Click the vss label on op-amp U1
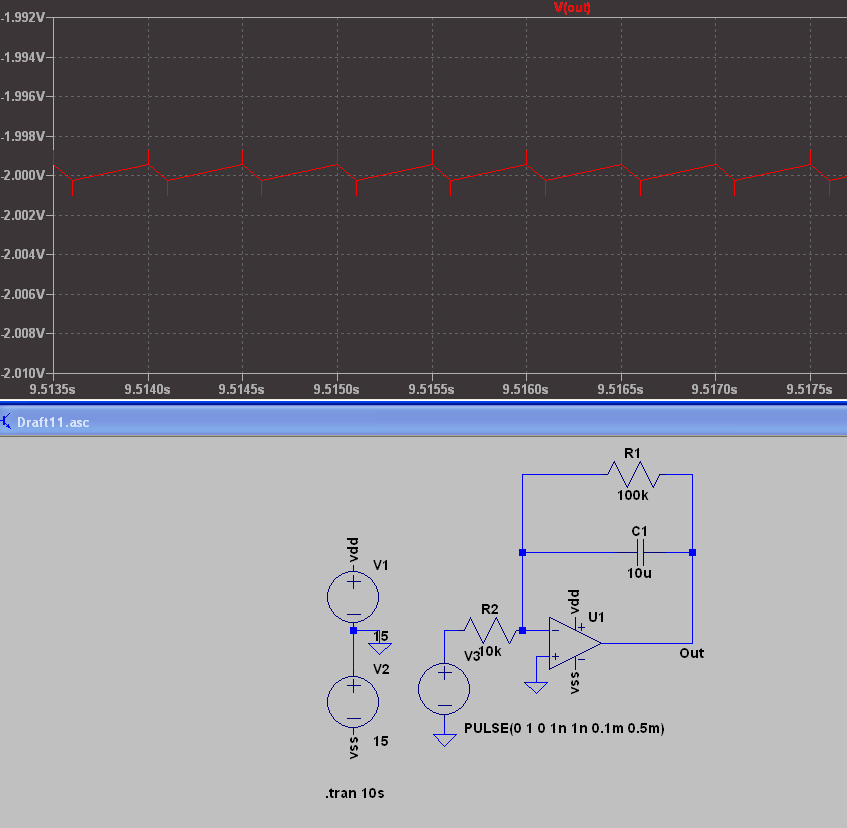Viewport: 847px width, 828px height. 574,683
